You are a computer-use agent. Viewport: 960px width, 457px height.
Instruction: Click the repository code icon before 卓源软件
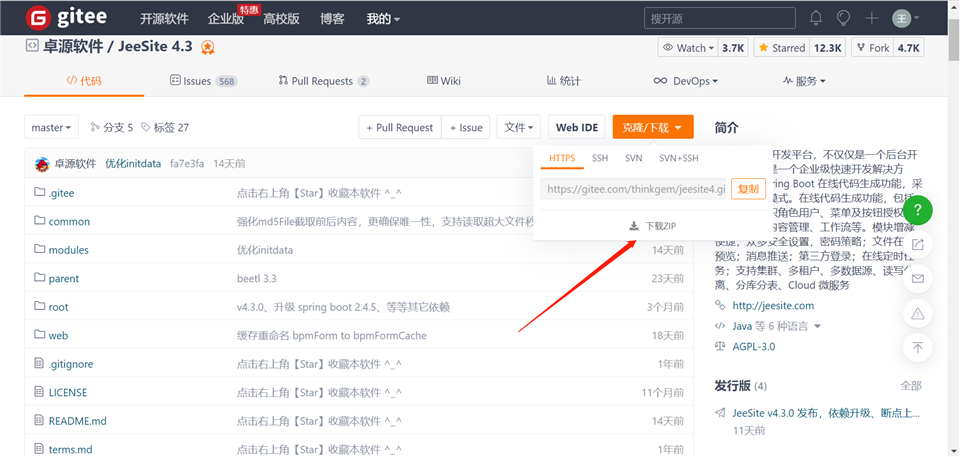coord(31,45)
